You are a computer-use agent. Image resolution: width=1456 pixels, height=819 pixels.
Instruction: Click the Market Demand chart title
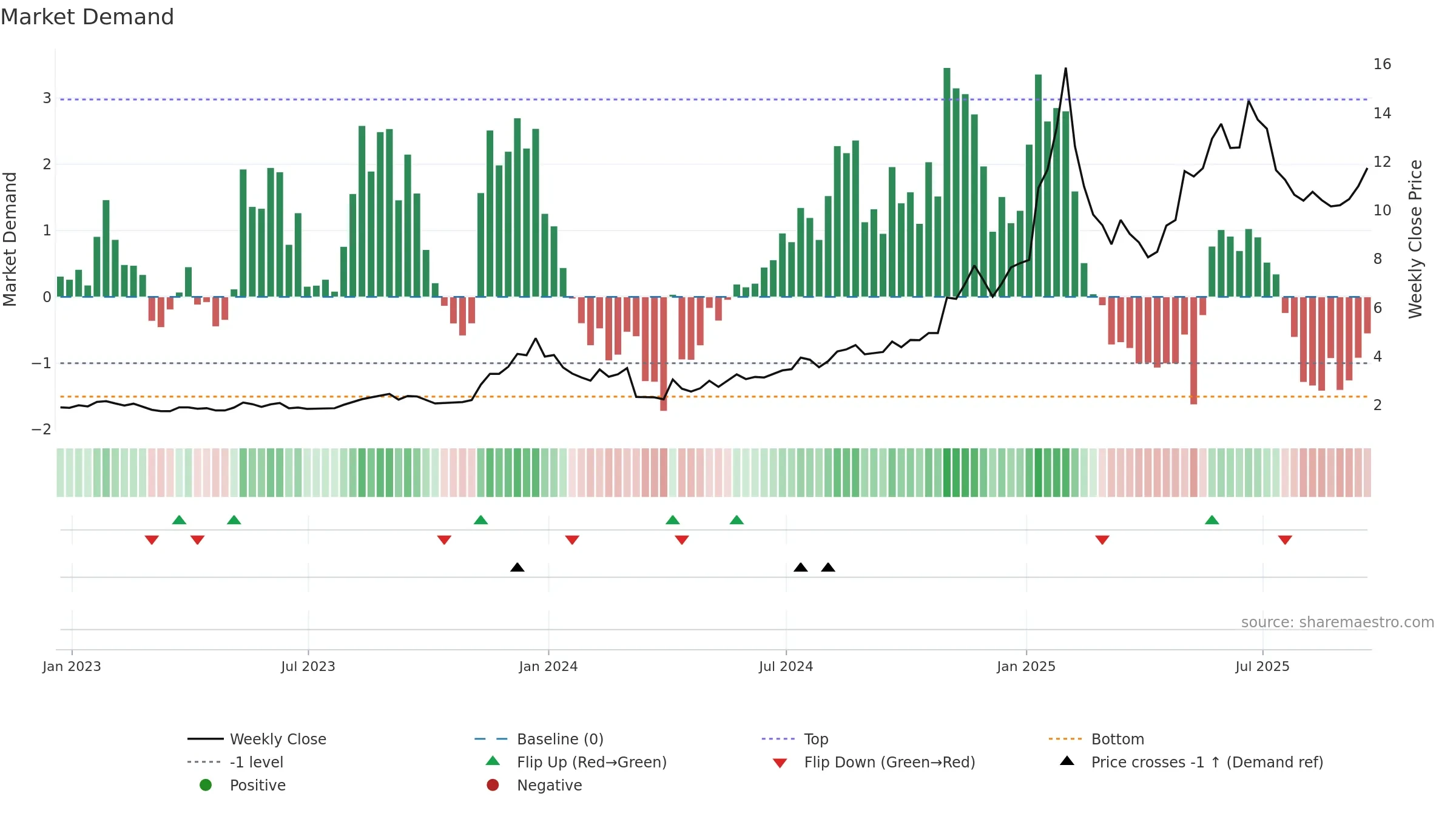click(87, 17)
